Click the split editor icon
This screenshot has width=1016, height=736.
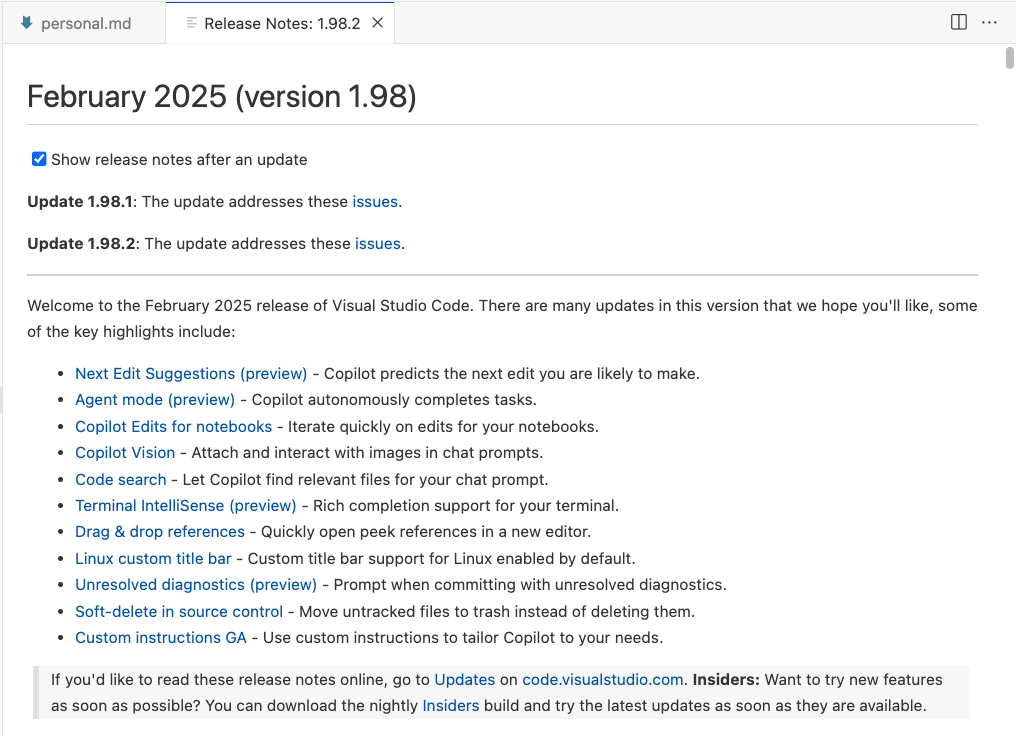tap(959, 22)
